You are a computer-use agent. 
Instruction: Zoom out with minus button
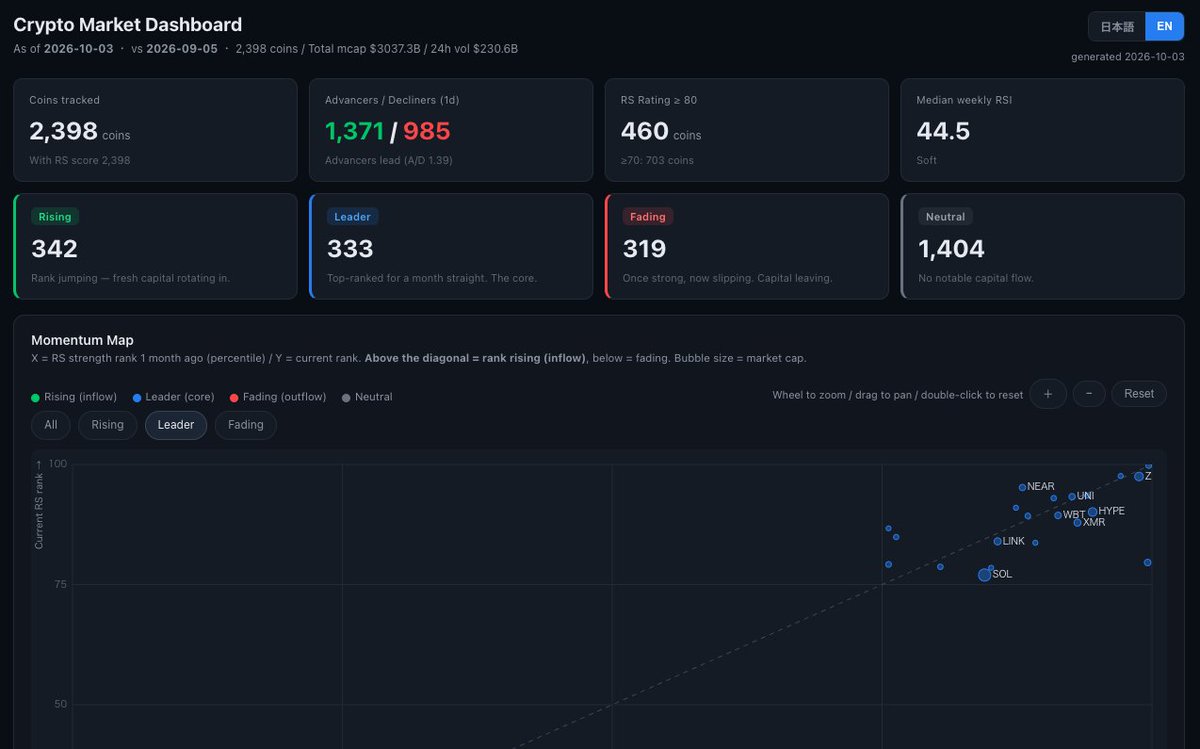pos(1089,394)
